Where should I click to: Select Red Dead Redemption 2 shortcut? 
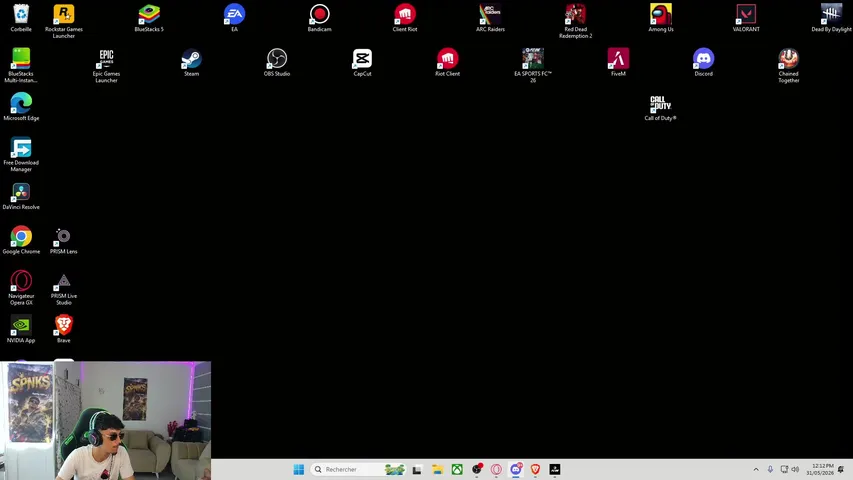pyautogui.click(x=576, y=21)
